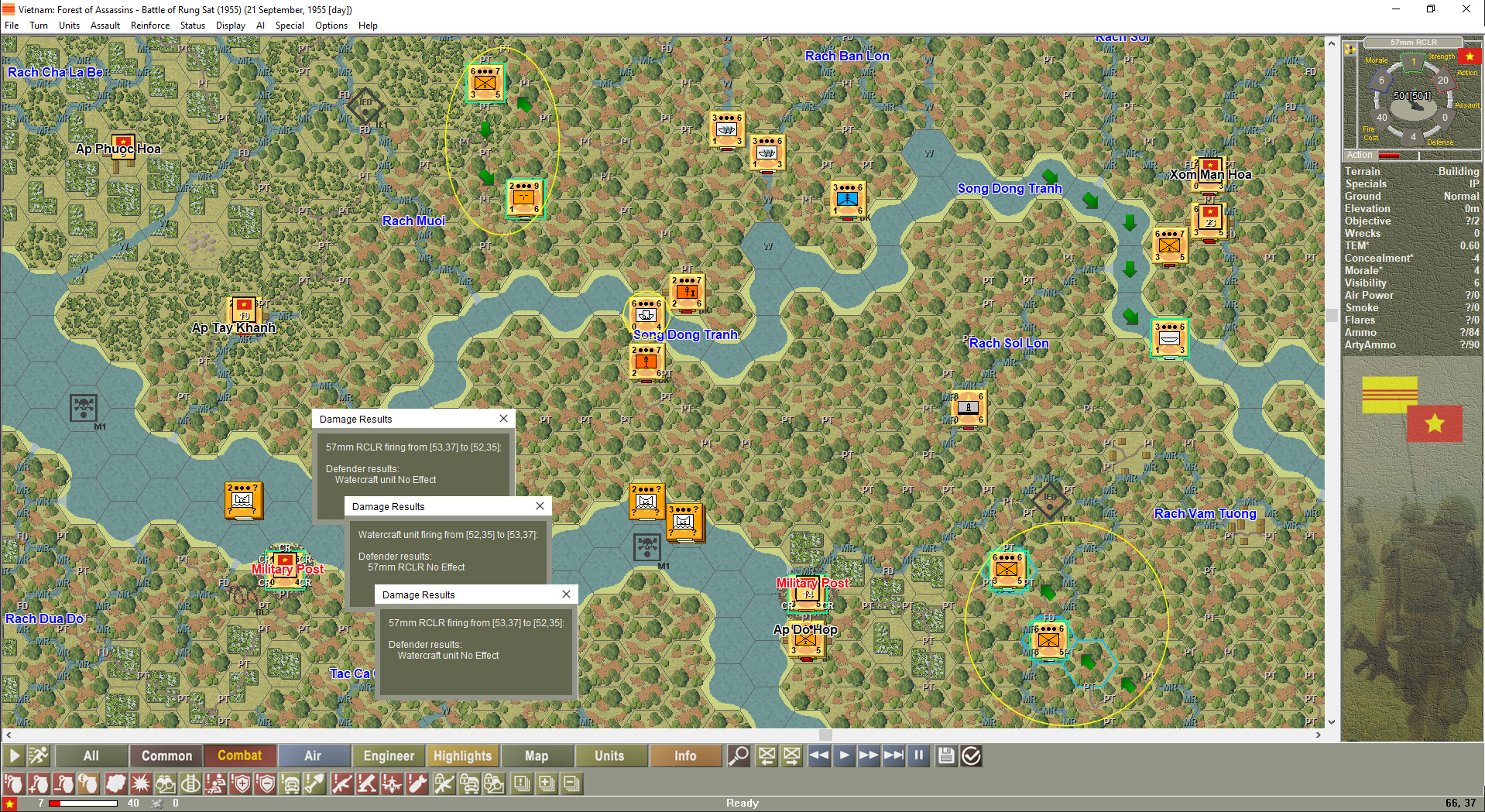This screenshot has height=812, width=1485.
Task: Open the Options menu
Action: [331, 26]
